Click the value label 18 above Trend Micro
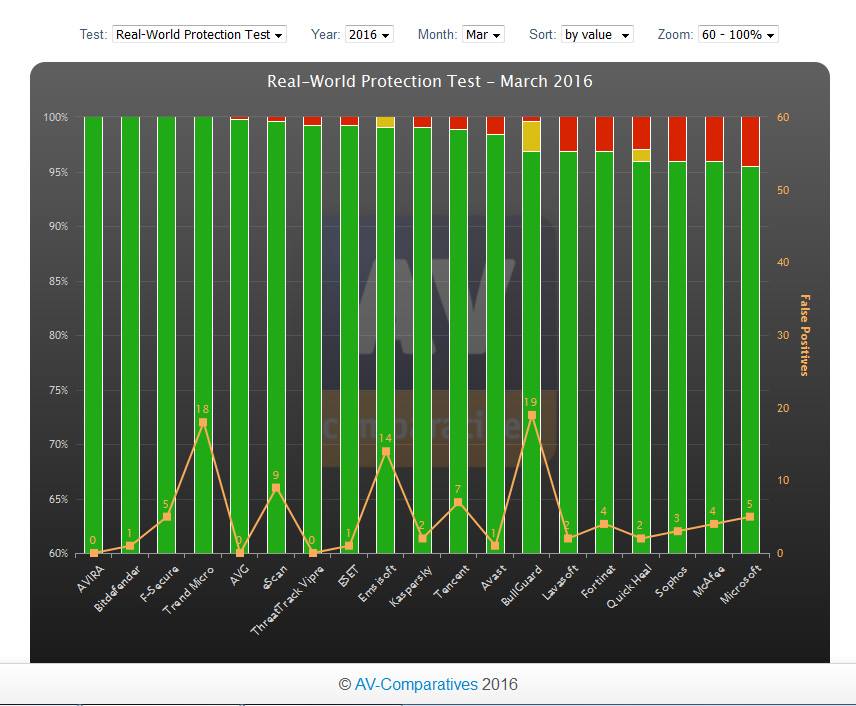The height and width of the screenshot is (706, 856). [x=202, y=409]
